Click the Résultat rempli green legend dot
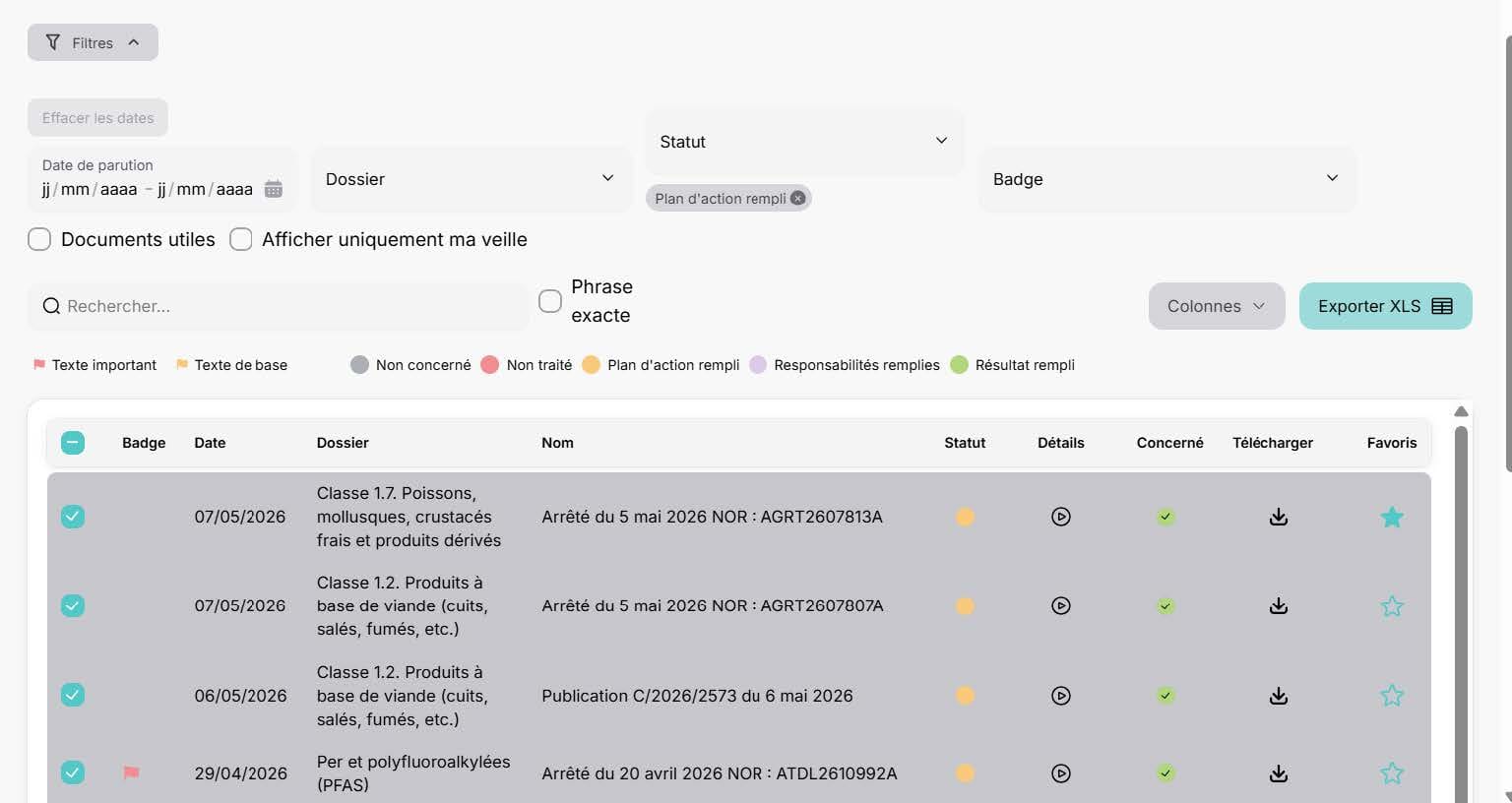1512x803 pixels. click(959, 365)
